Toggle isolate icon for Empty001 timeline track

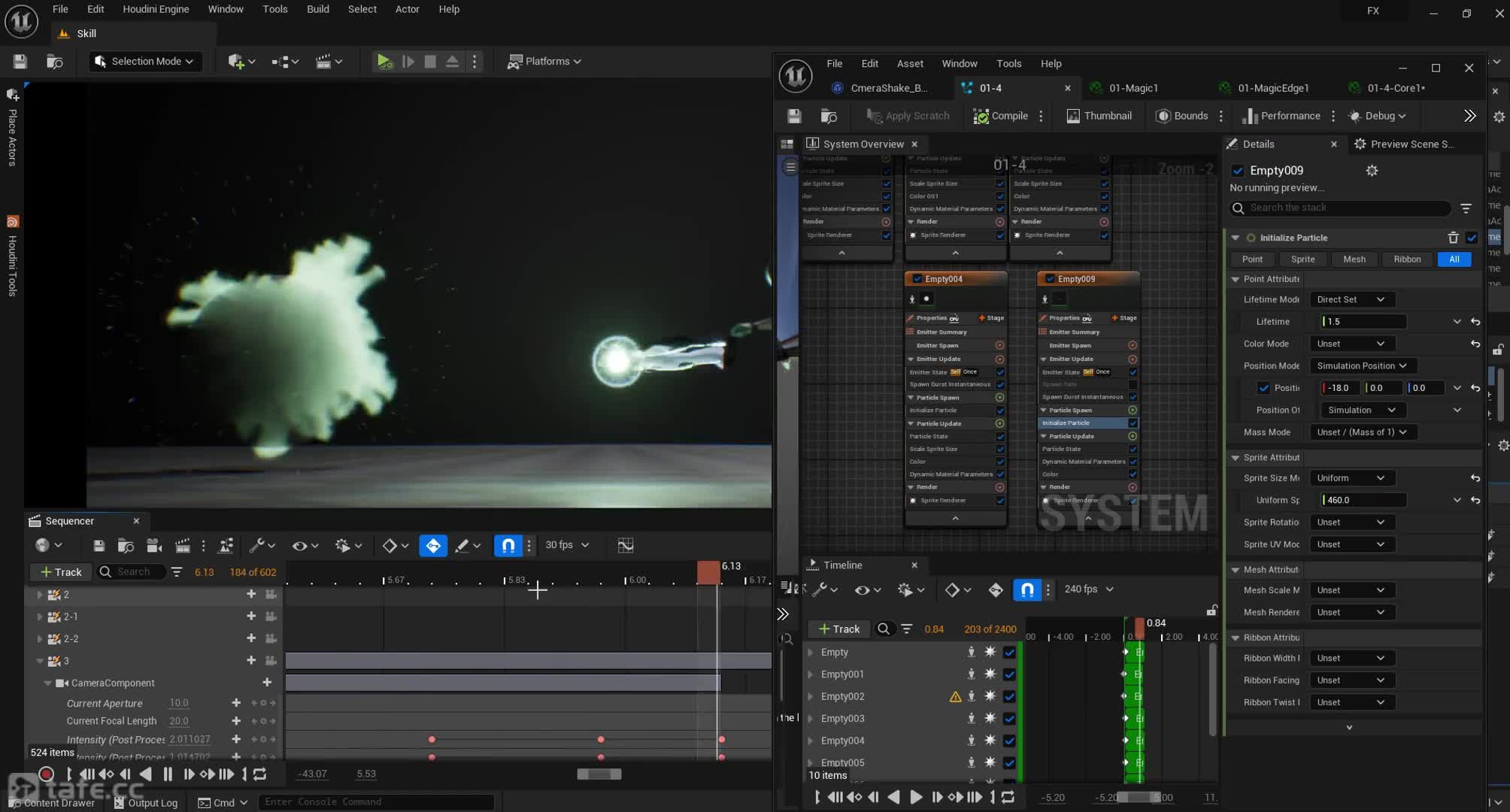coord(971,674)
